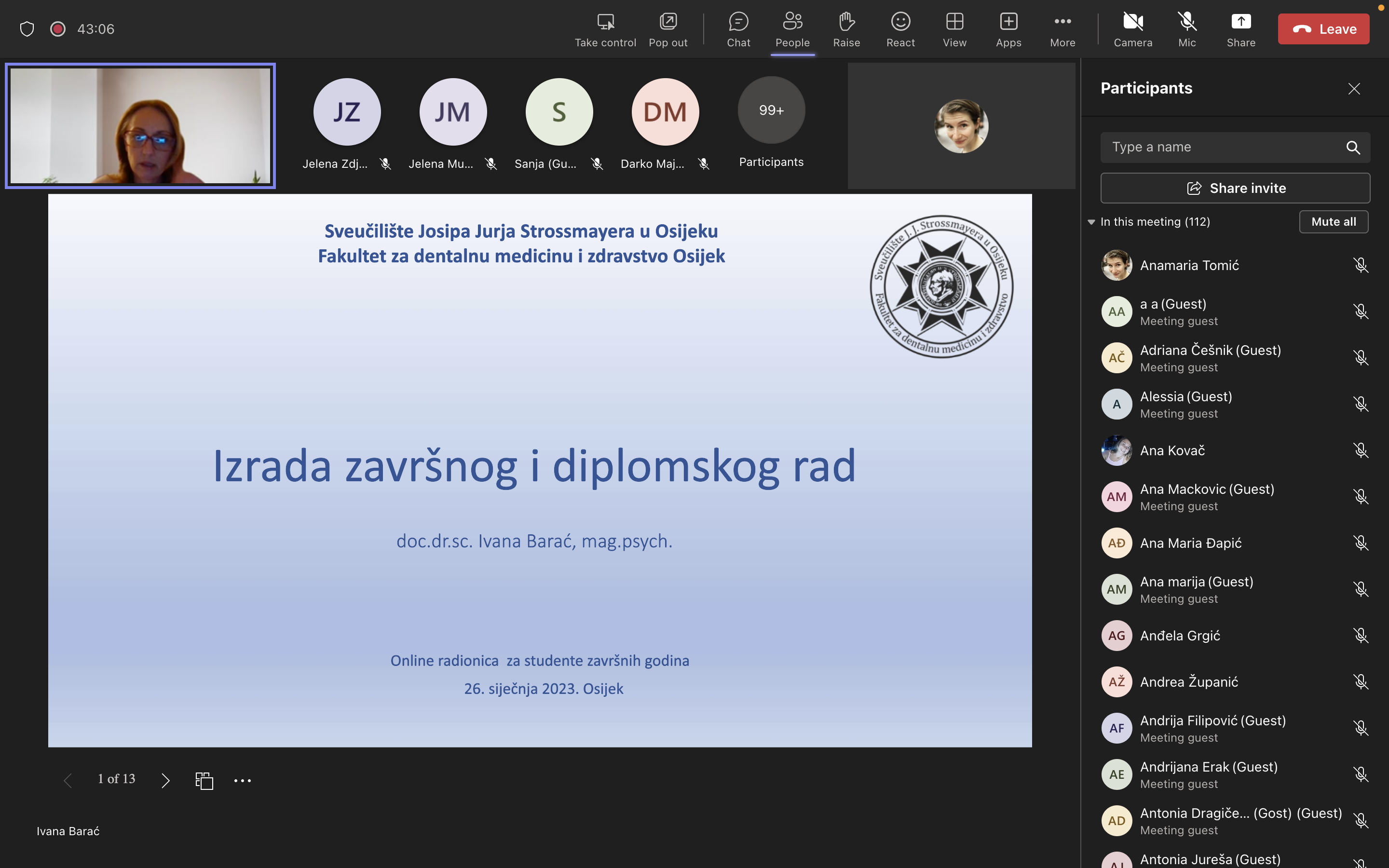Collapse the In this meeting list

[x=1091, y=222]
